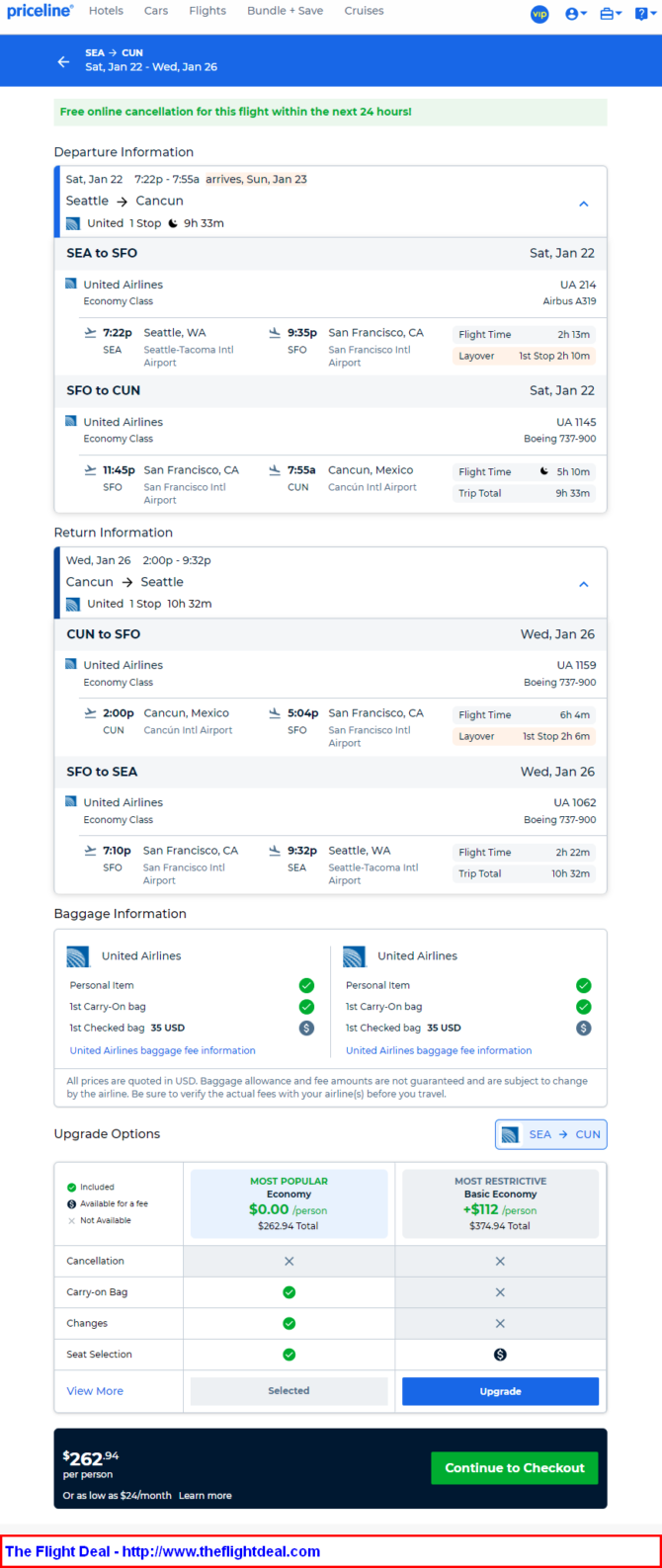Click the back arrow in blue header

coord(64,61)
